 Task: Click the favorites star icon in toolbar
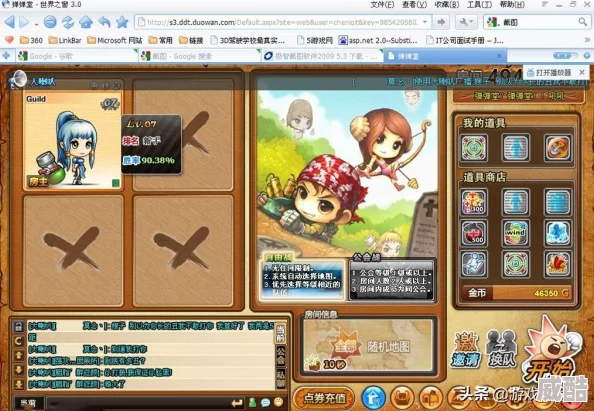pos(122,22)
